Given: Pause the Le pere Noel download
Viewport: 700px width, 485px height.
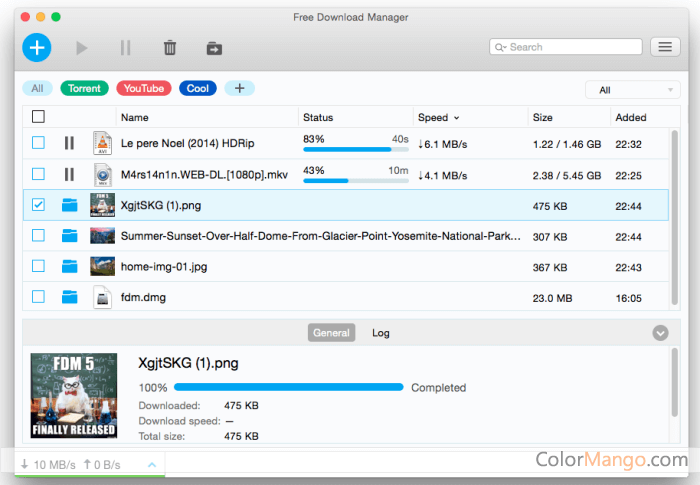Looking at the screenshot, I should (x=69, y=143).
